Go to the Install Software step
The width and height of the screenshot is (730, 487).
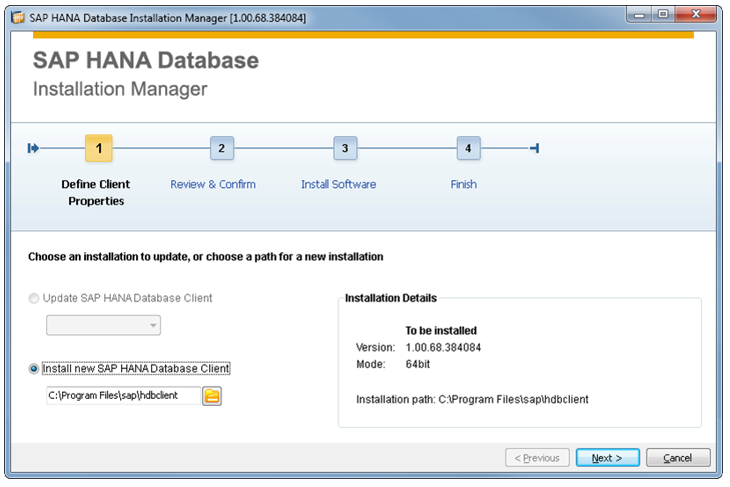(338, 184)
